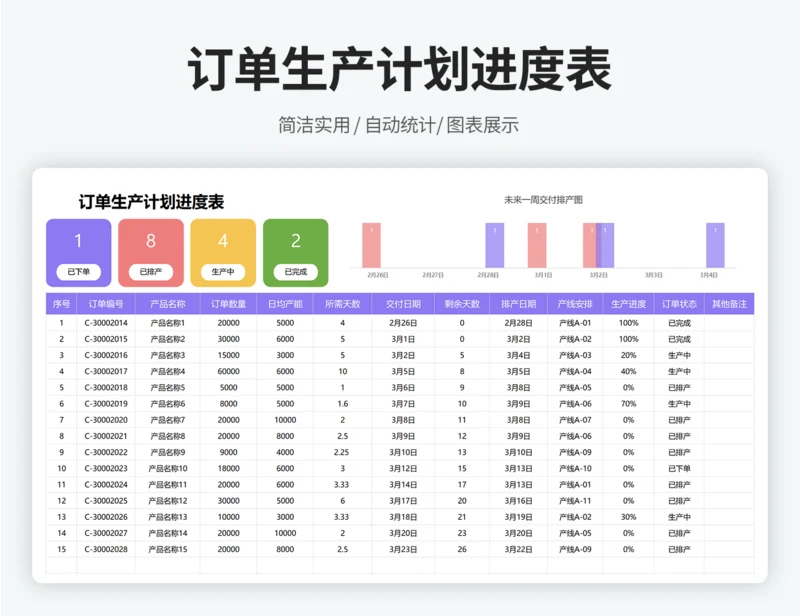This screenshot has width=800, height=616.
Task: Click quantity 15000 in the C-30002016 row
Action: 229,355
